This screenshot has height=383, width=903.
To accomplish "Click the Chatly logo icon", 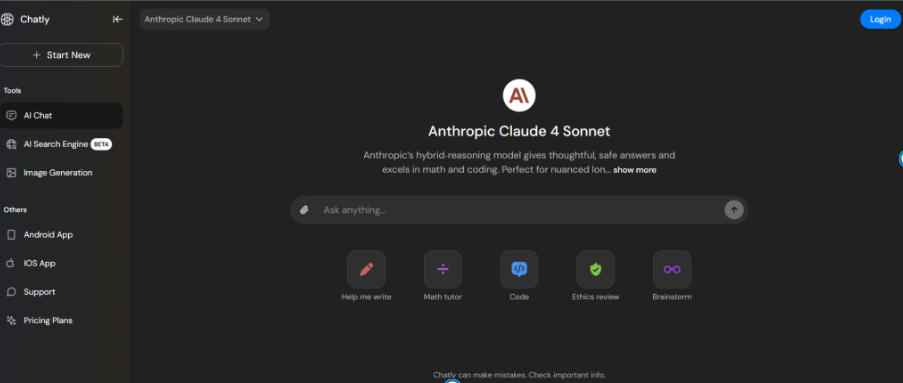I will (7, 20).
